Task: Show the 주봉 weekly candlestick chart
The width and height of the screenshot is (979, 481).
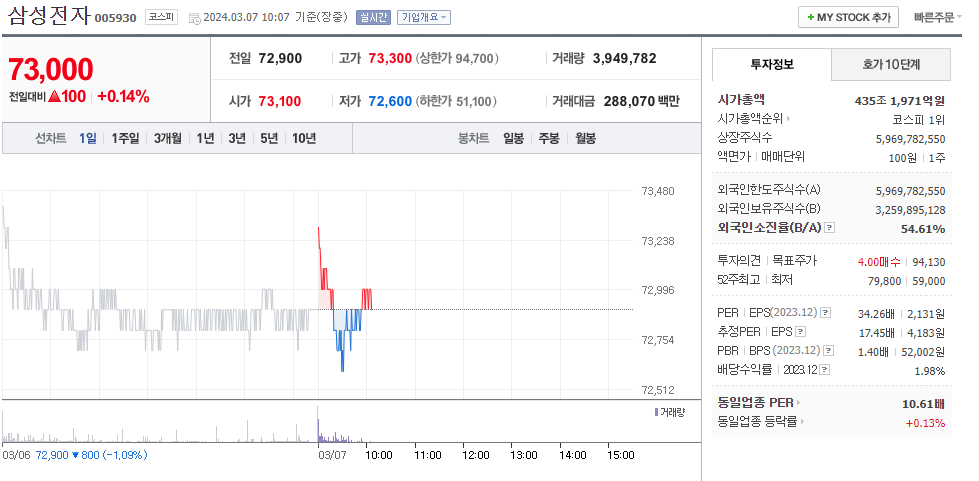Action: [549, 138]
